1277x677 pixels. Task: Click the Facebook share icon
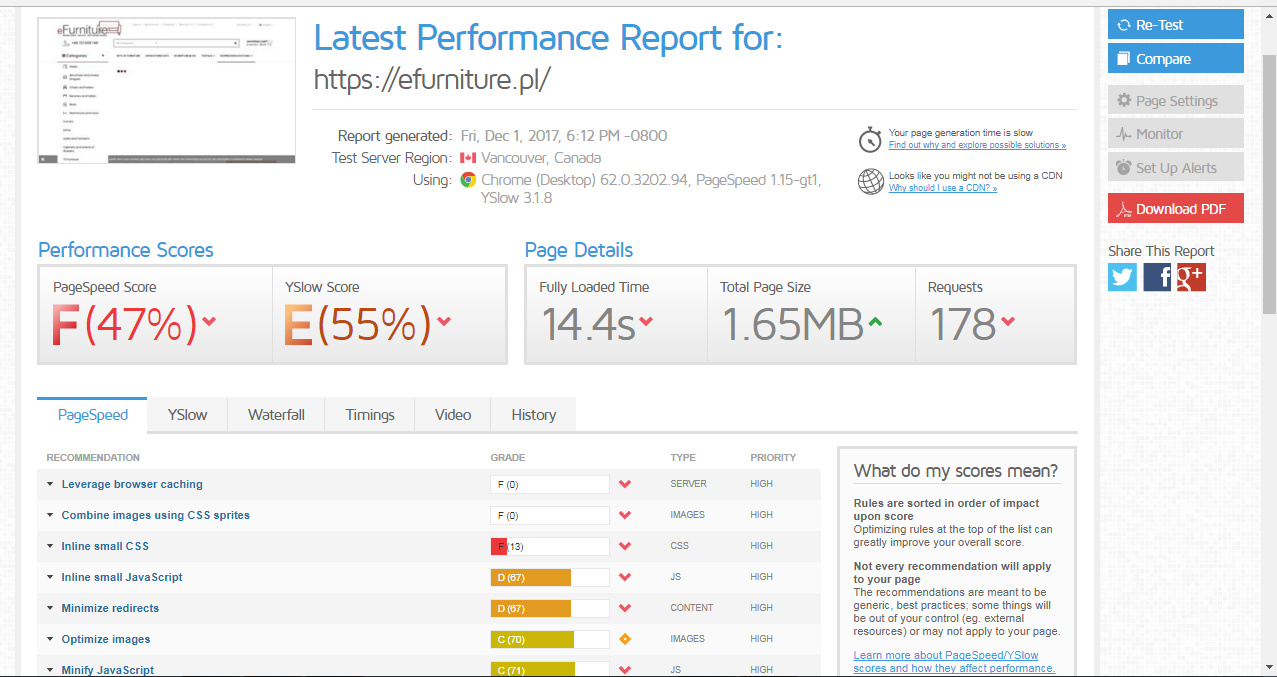[1157, 277]
